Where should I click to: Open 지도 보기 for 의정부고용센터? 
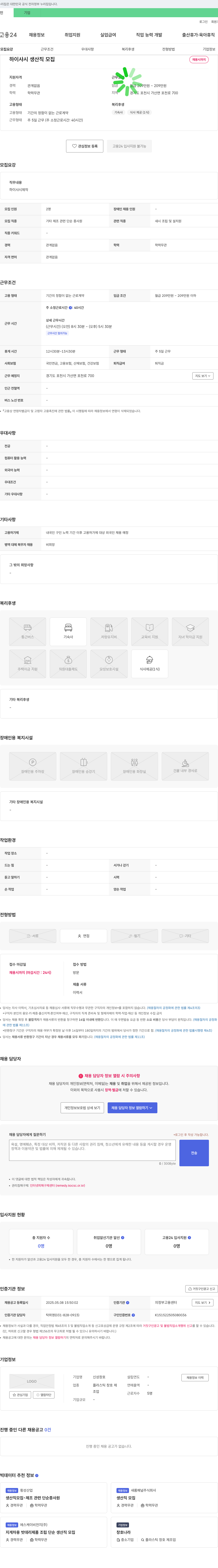(x=203, y=1303)
